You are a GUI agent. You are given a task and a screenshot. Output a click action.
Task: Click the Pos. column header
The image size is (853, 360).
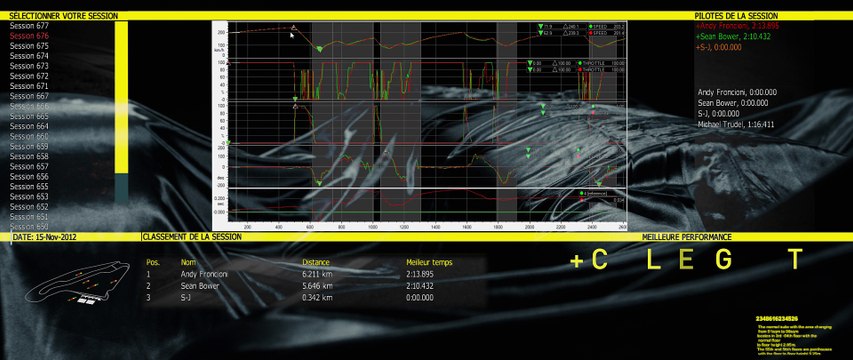pyautogui.click(x=152, y=263)
